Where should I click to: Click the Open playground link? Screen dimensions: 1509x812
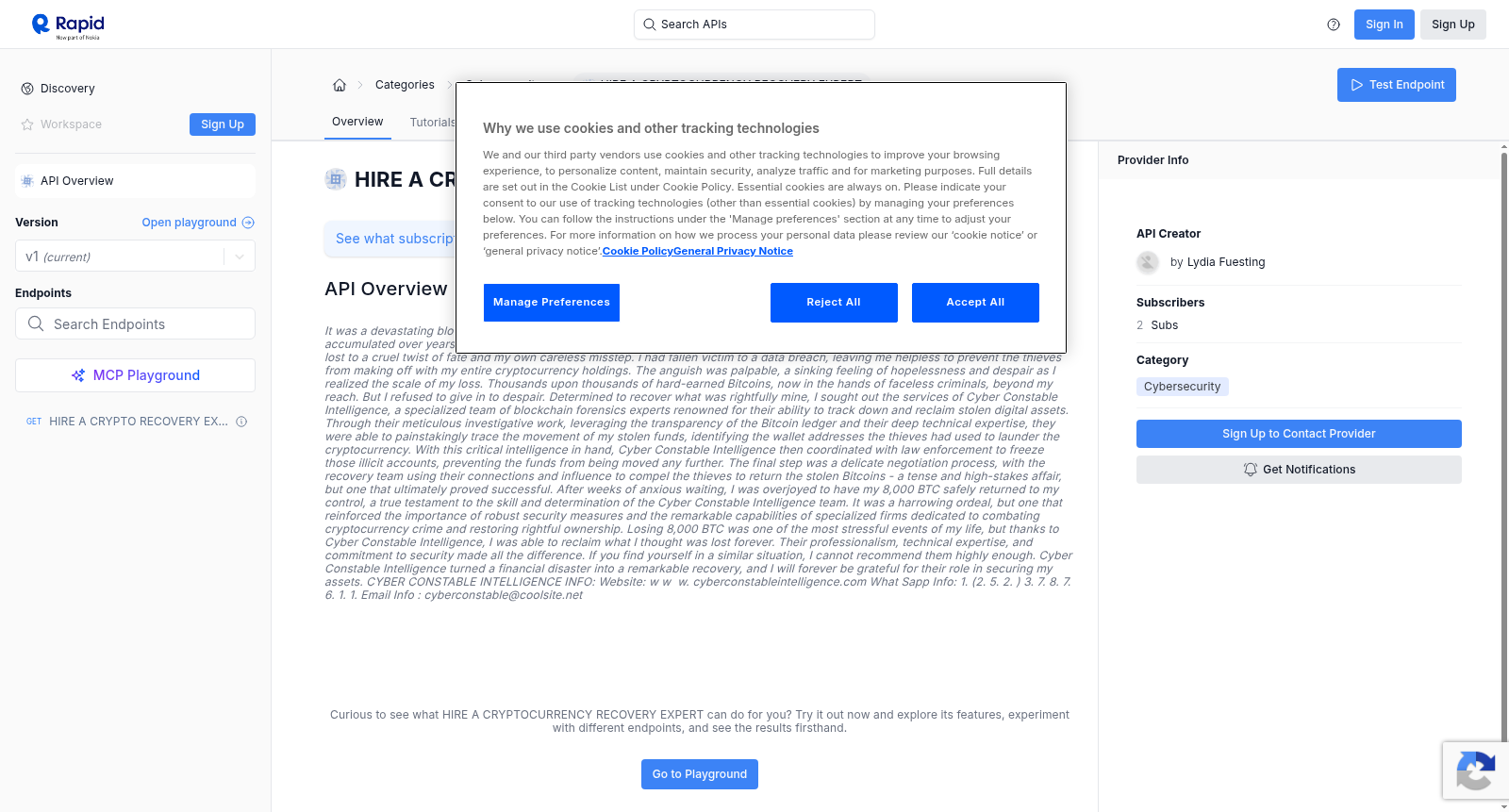click(x=190, y=223)
